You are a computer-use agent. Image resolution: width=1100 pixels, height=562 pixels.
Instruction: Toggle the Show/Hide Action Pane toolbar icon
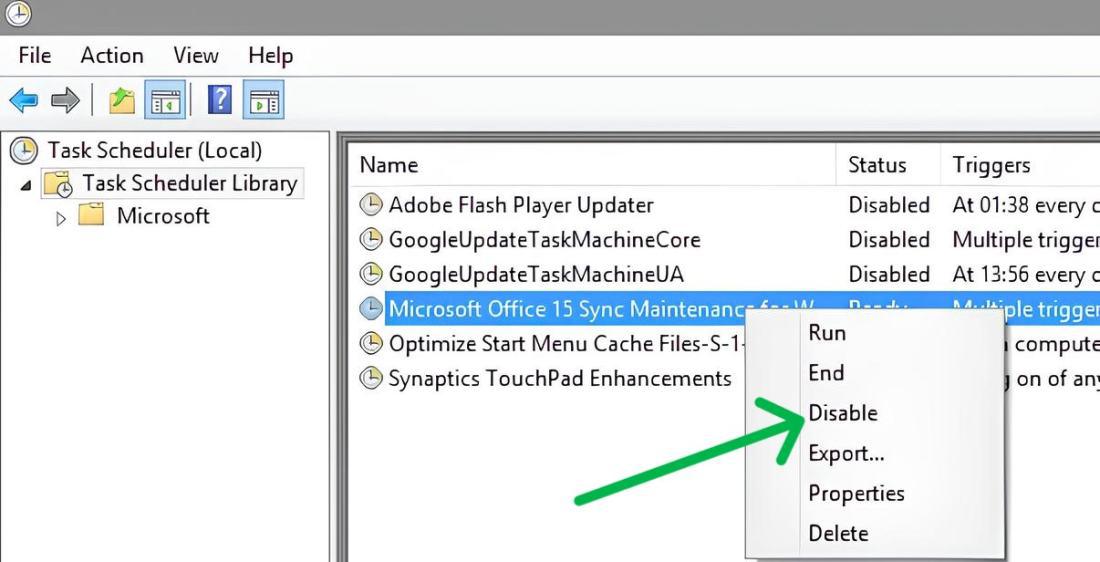[264, 100]
